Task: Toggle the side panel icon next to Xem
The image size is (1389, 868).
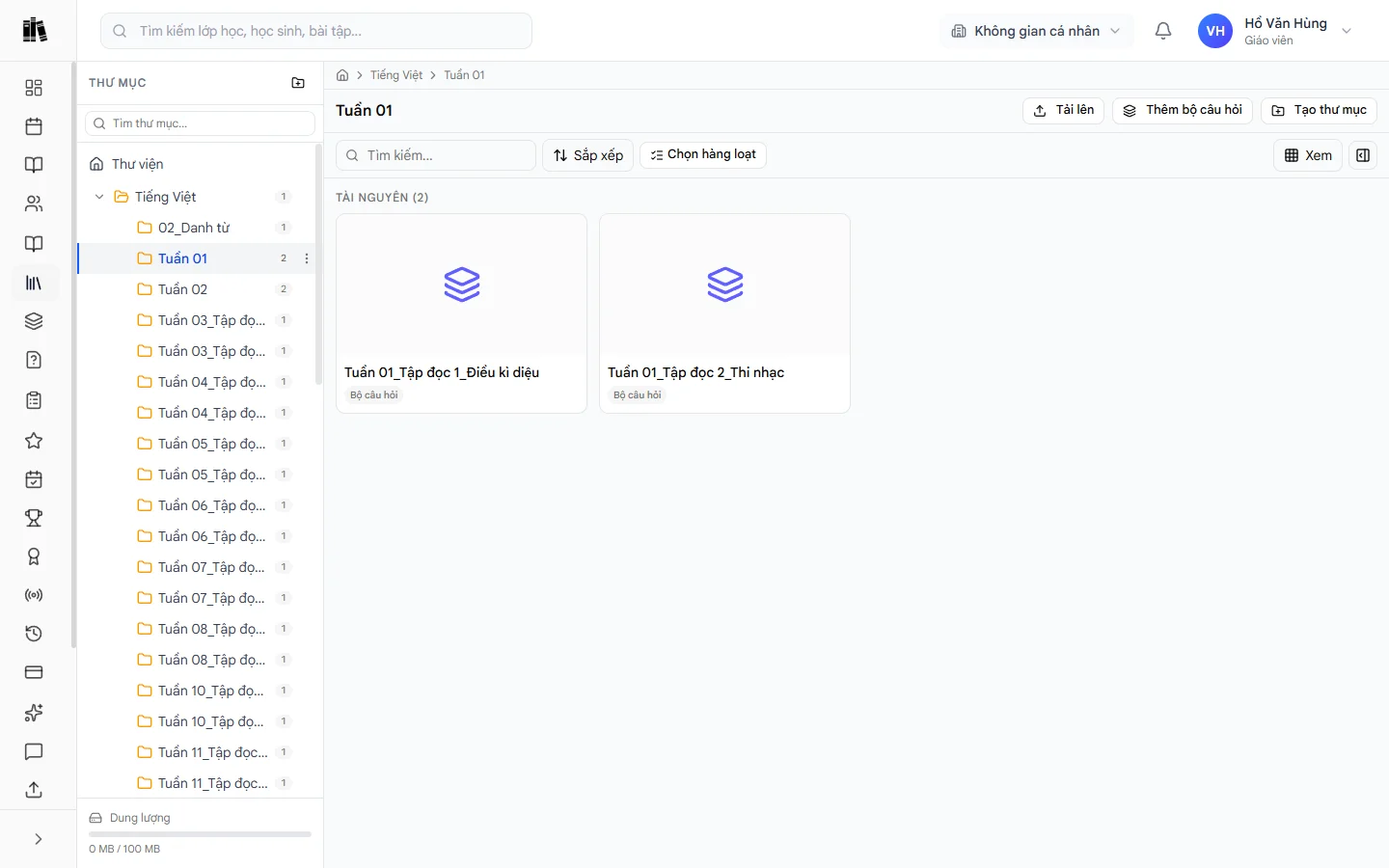Action: tap(1363, 155)
